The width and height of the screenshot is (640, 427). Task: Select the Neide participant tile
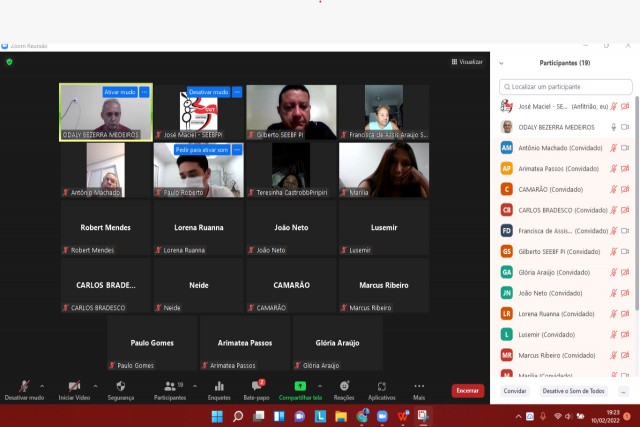(x=199, y=285)
